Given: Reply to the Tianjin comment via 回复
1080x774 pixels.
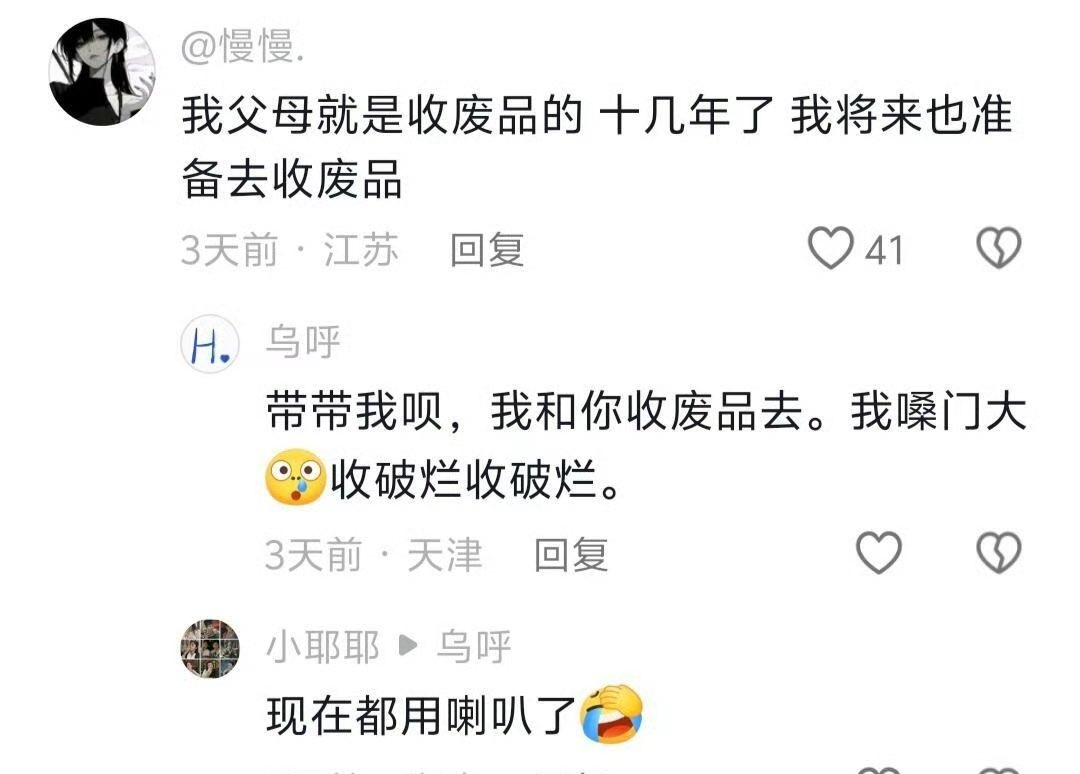Looking at the screenshot, I should 571,555.
